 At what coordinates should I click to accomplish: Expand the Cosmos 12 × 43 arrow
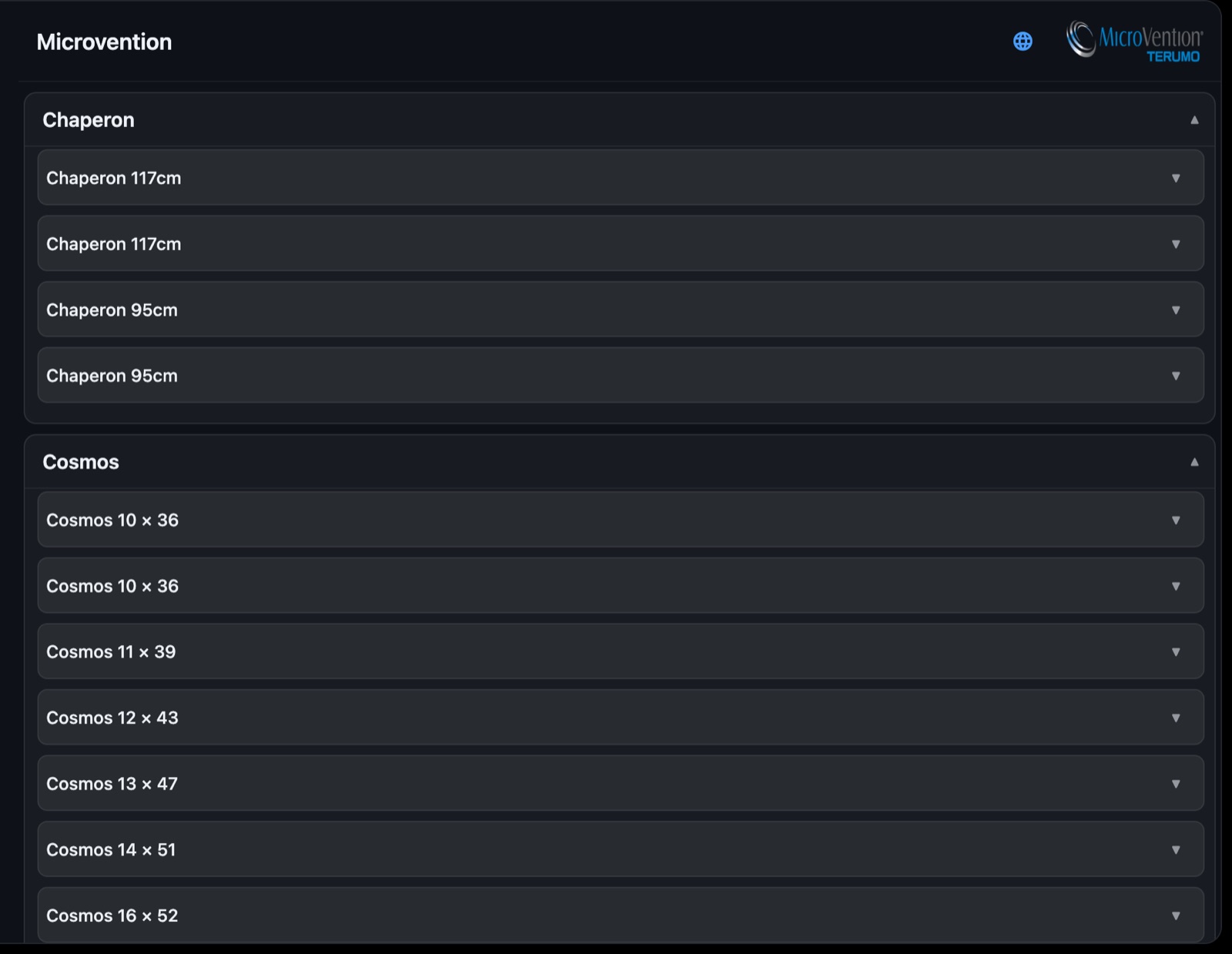(x=1176, y=718)
